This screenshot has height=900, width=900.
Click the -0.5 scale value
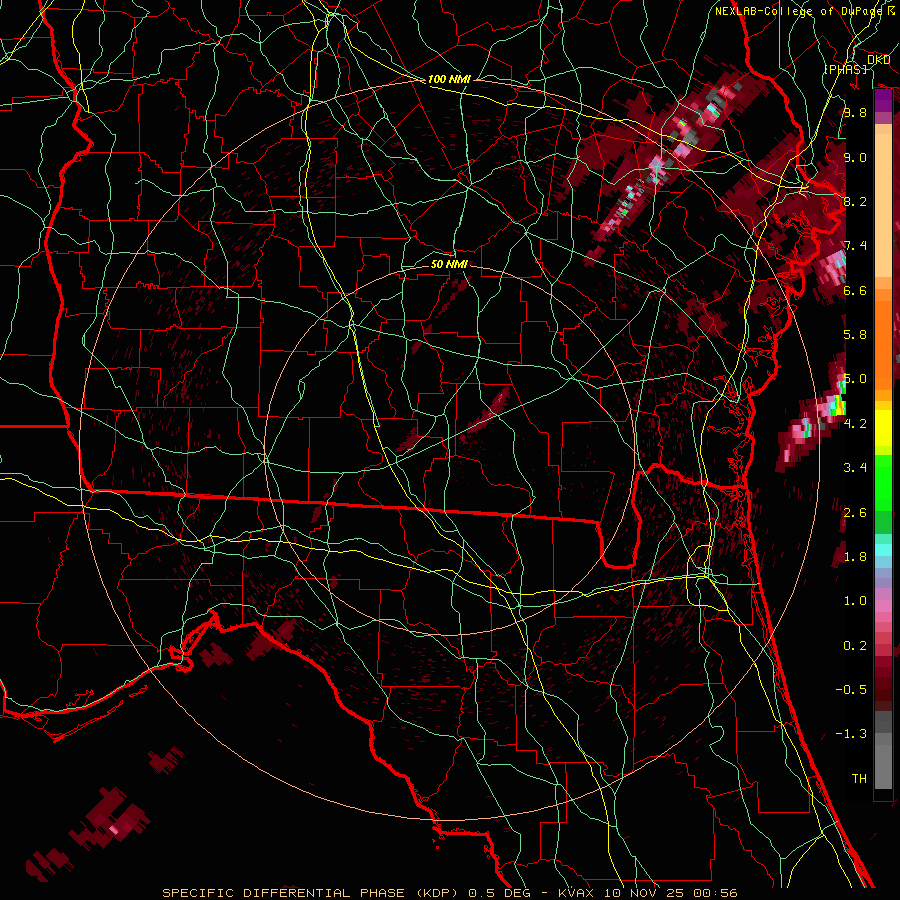coord(851,689)
